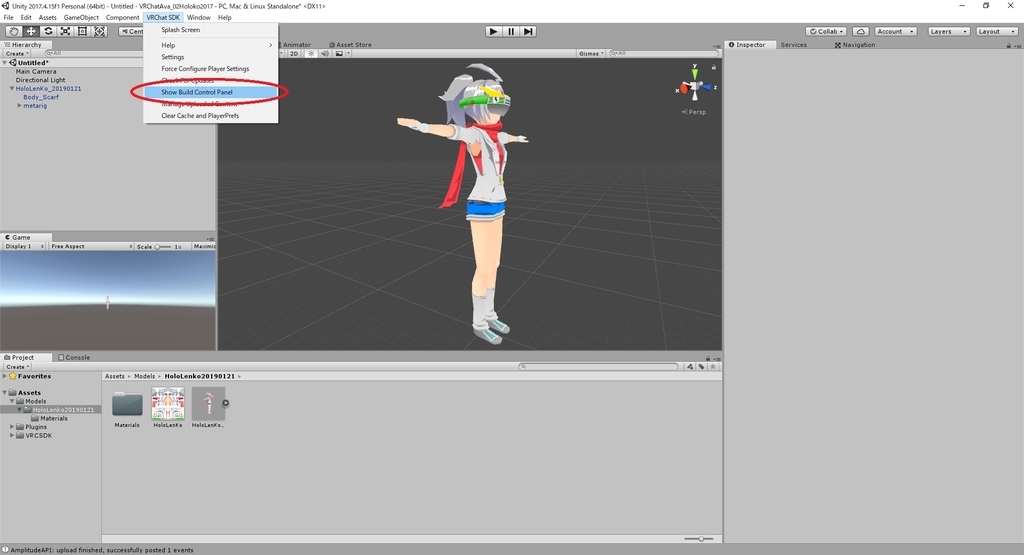Collapse the Untitled scene in Hierarchy

point(5,63)
